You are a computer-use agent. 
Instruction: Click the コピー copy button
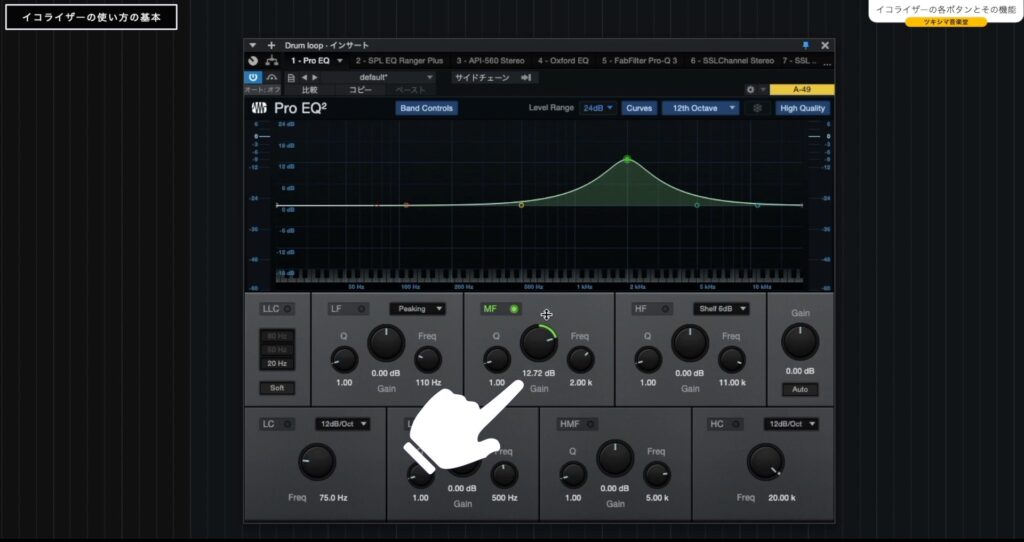coord(360,90)
